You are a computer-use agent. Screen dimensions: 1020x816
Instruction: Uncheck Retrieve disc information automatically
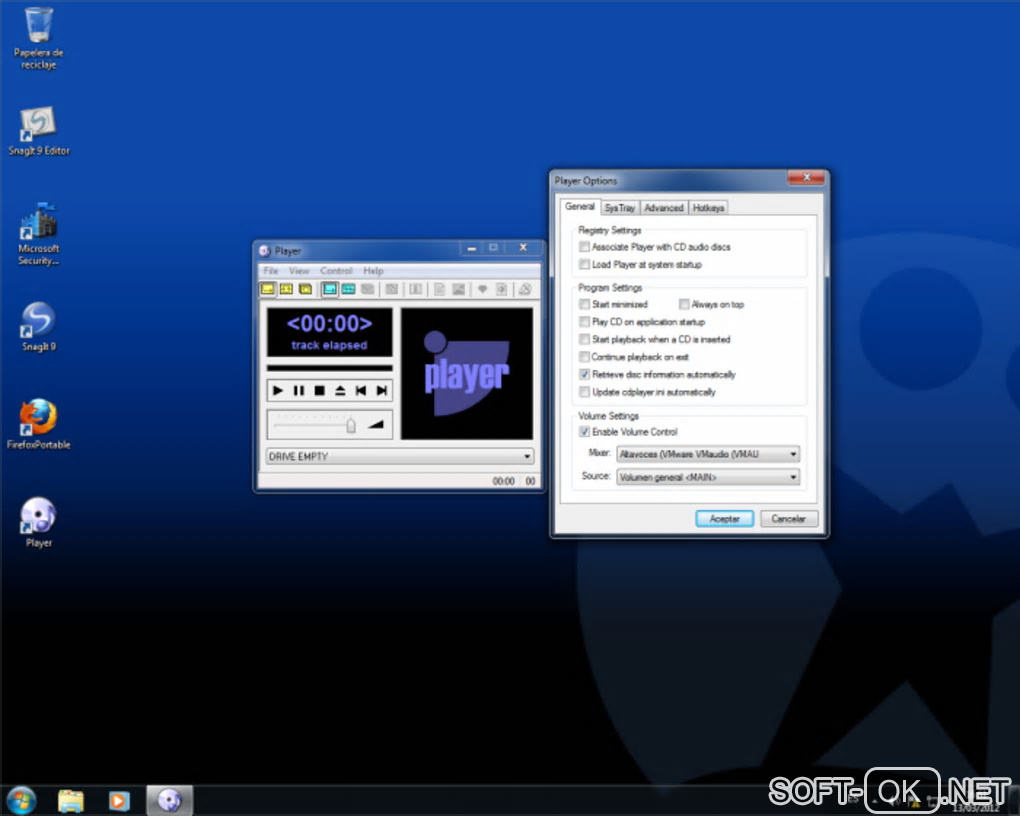(584, 375)
